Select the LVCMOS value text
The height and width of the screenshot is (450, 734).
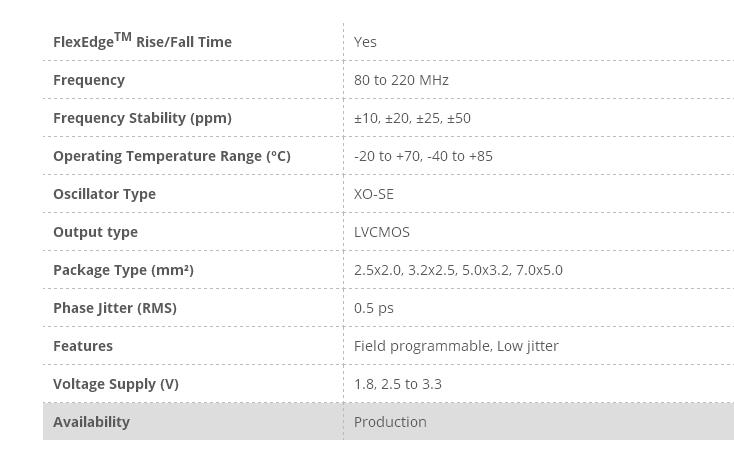click(x=382, y=232)
